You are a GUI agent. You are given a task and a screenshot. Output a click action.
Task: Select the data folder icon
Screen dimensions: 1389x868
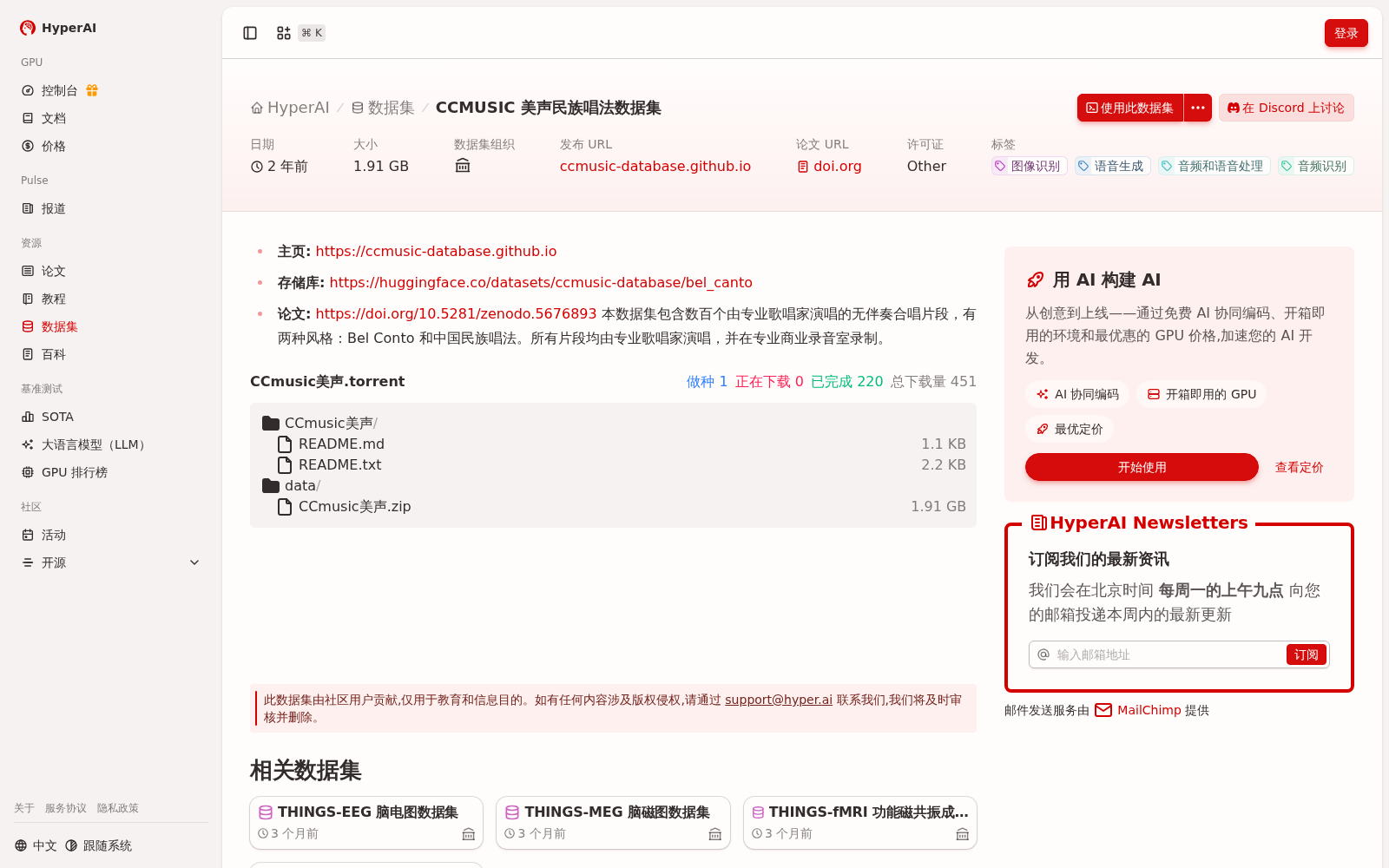pyautogui.click(x=271, y=486)
